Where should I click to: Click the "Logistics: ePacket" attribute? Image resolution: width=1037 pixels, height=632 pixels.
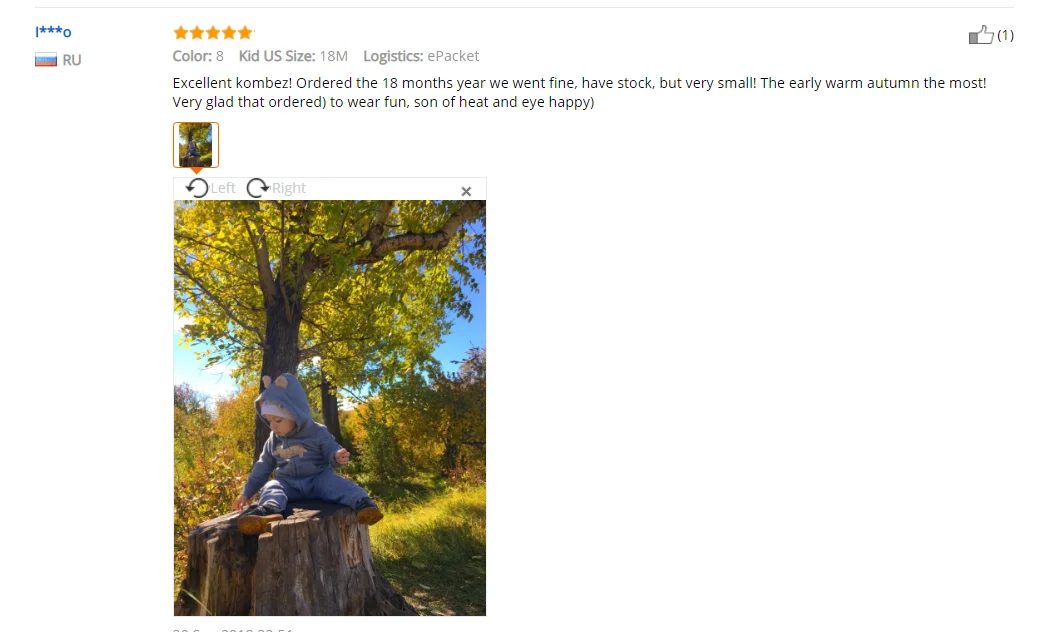coord(421,56)
